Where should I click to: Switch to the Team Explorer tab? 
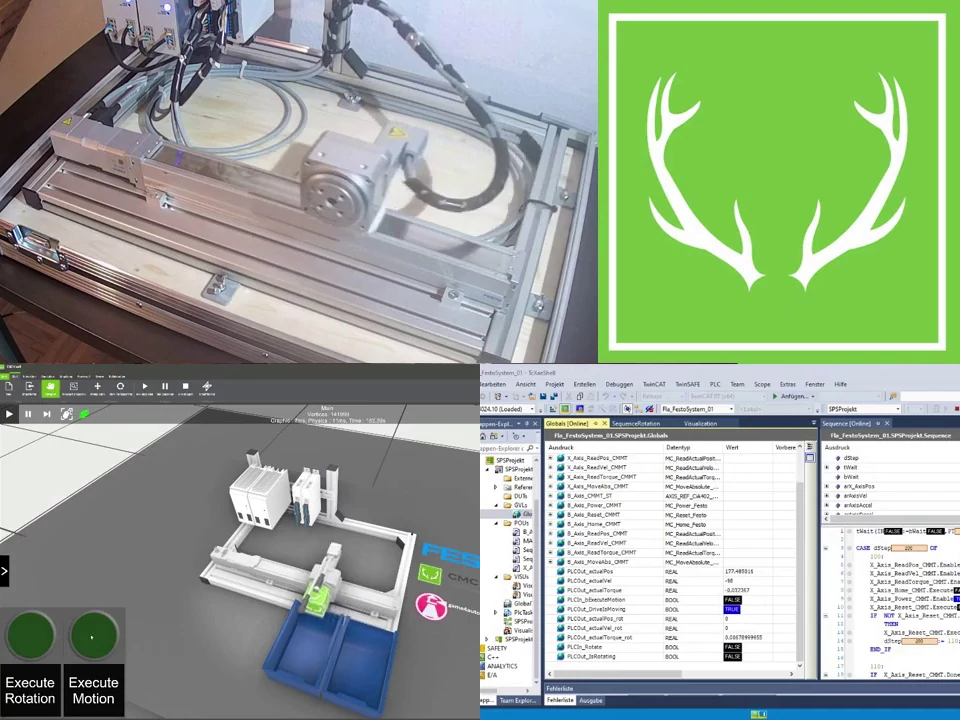517,700
